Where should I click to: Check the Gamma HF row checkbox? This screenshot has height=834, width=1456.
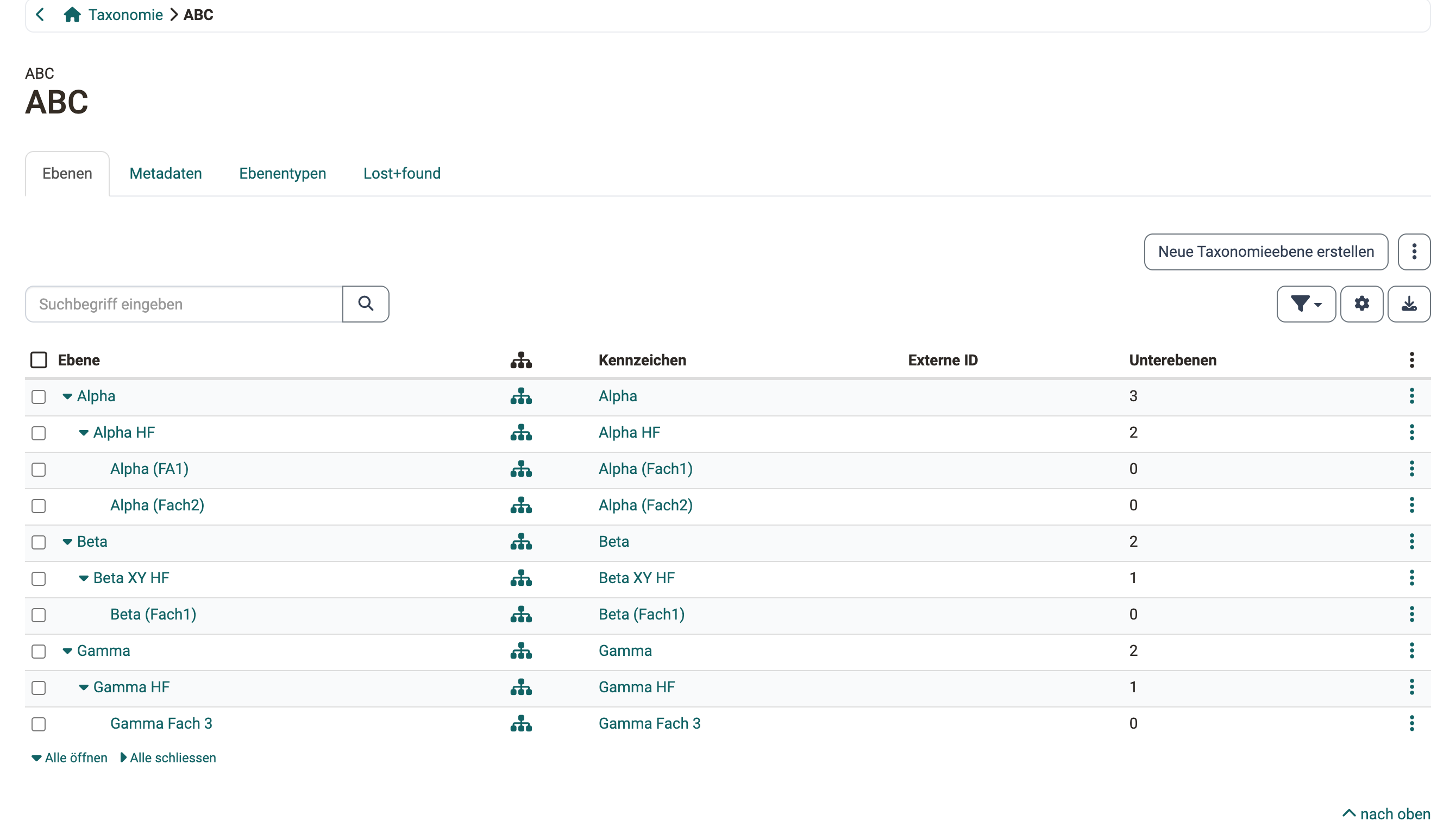point(39,688)
